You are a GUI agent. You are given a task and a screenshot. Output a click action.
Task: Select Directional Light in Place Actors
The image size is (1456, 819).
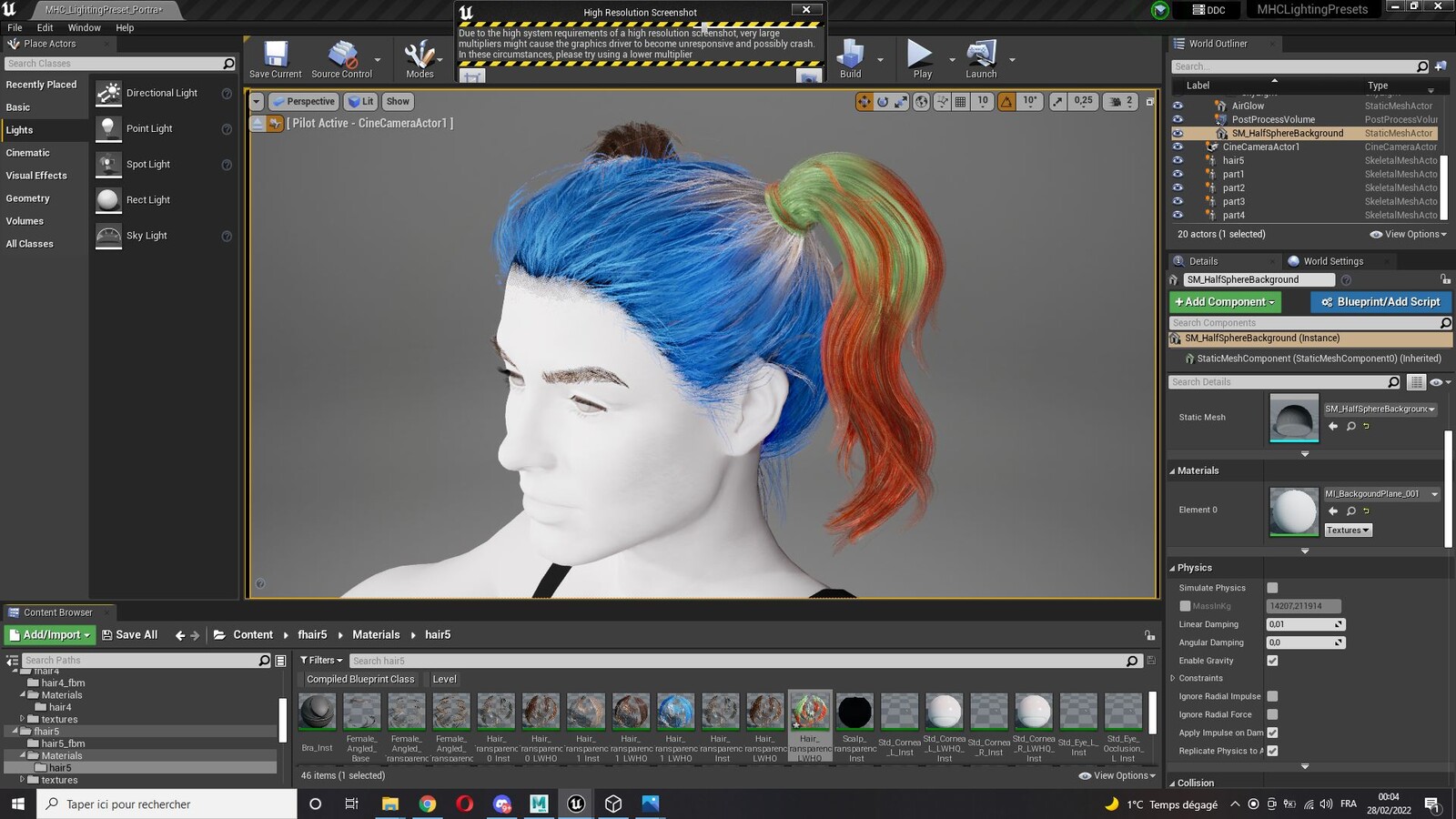tap(164, 93)
